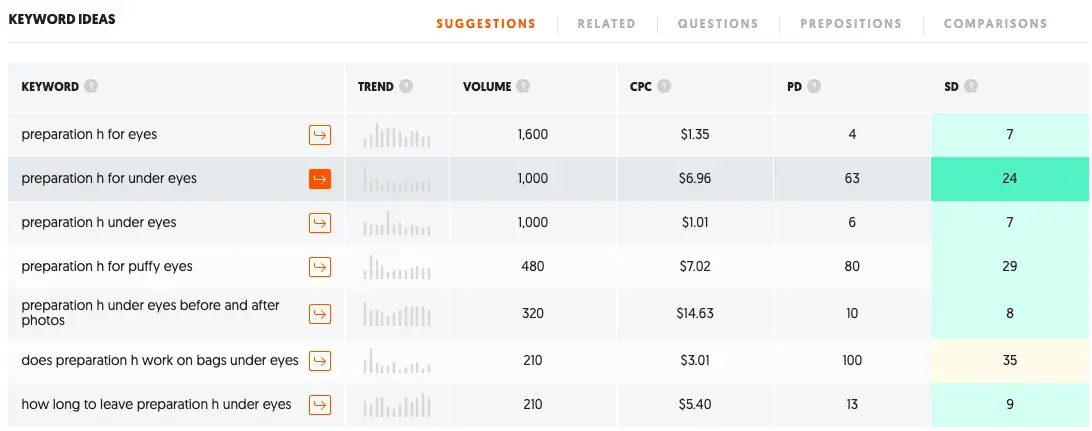Switch to the RELATED tab
This screenshot has height=431, width=1092.
(x=606, y=24)
